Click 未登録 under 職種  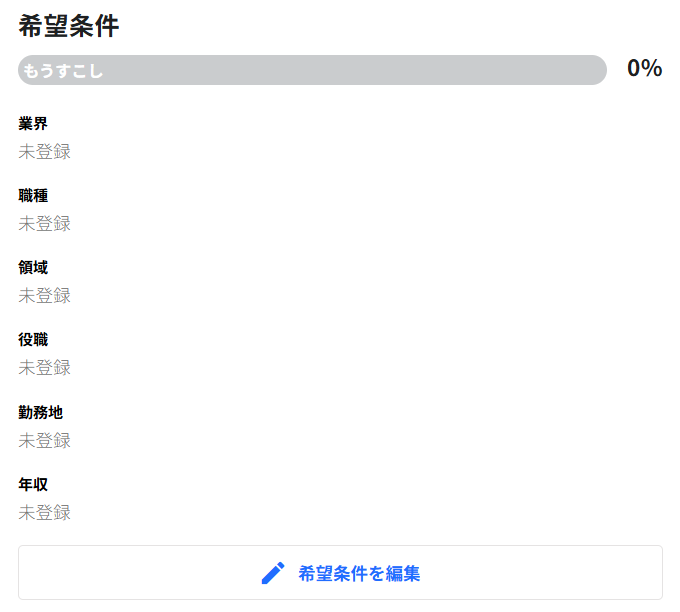(x=44, y=224)
